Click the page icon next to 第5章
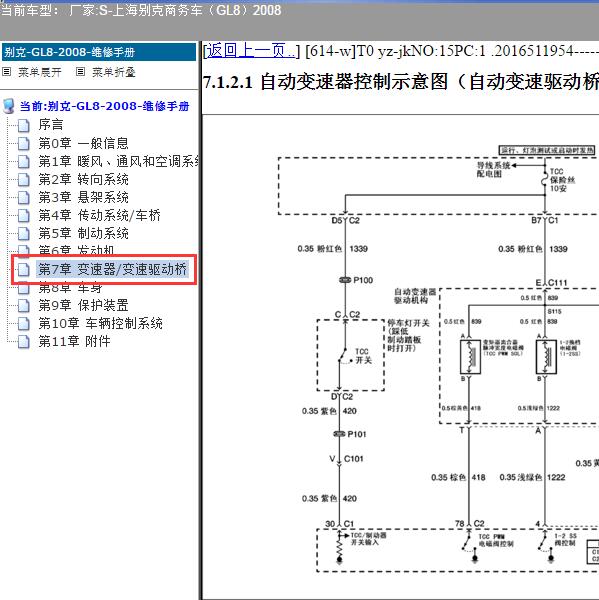This screenshot has height=600, width=599. [24, 233]
